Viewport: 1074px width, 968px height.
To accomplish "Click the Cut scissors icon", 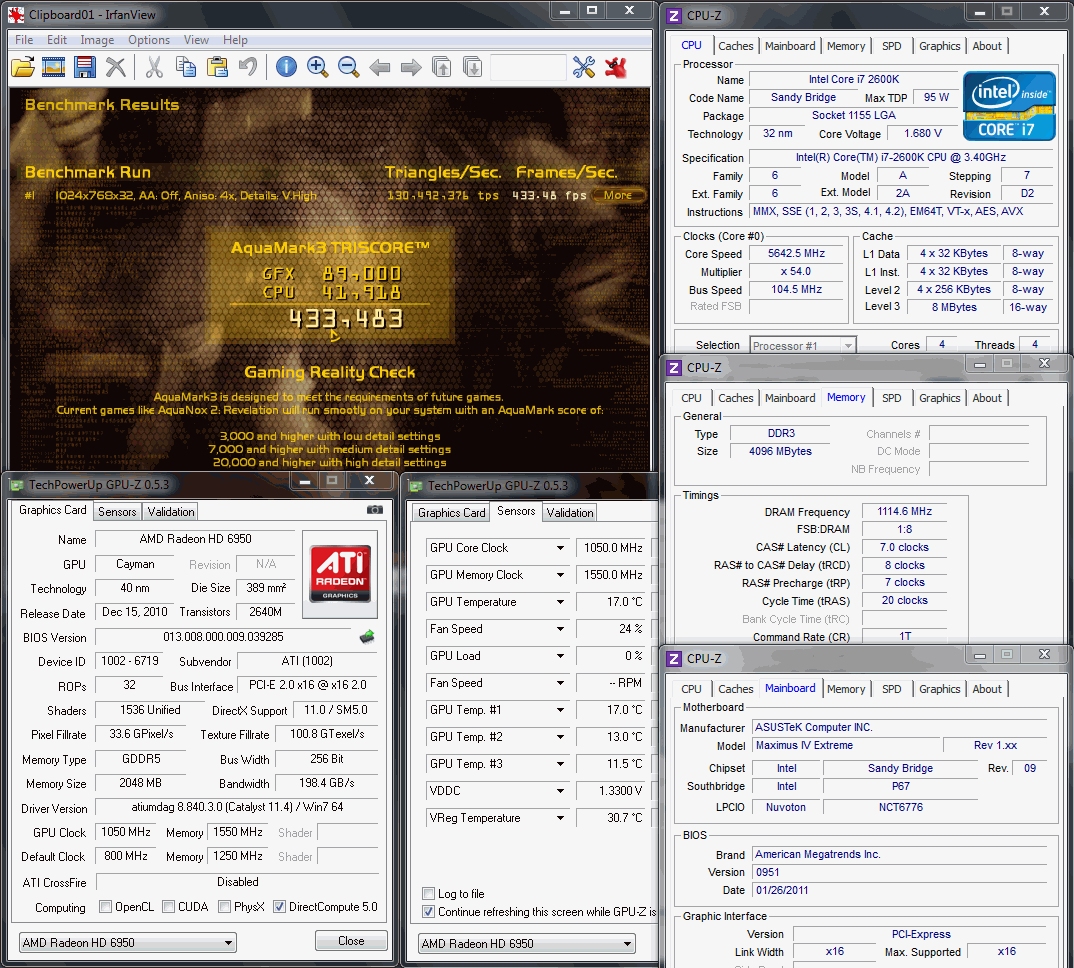I will (x=154, y=67).
